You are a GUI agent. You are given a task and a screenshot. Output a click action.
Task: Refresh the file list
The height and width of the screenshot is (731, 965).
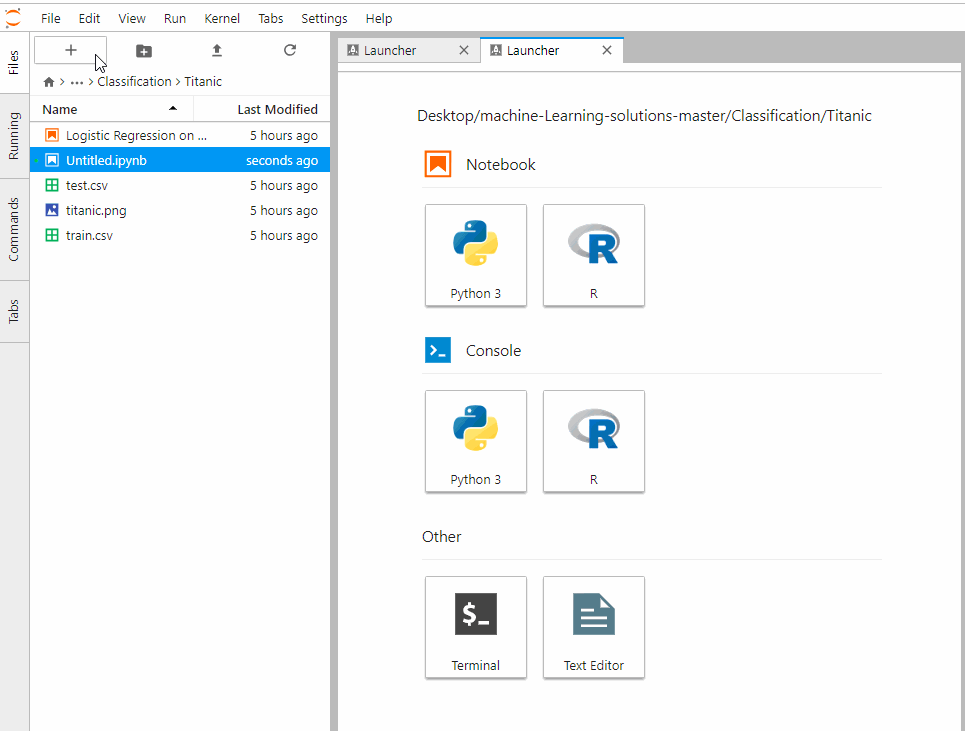point(290,50)
